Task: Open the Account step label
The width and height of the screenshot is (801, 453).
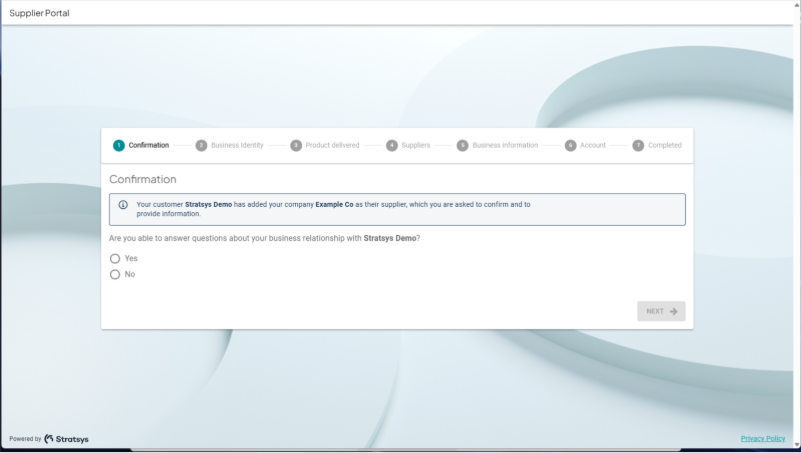Action: [593, 145]
